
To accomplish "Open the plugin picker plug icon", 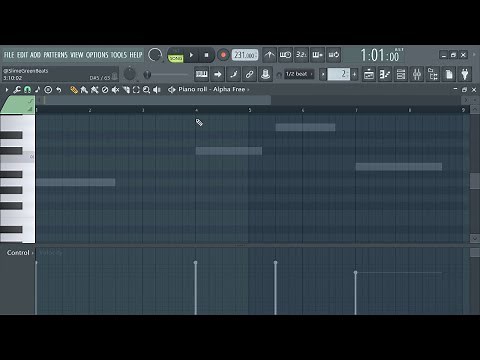I will coord(465,74).
